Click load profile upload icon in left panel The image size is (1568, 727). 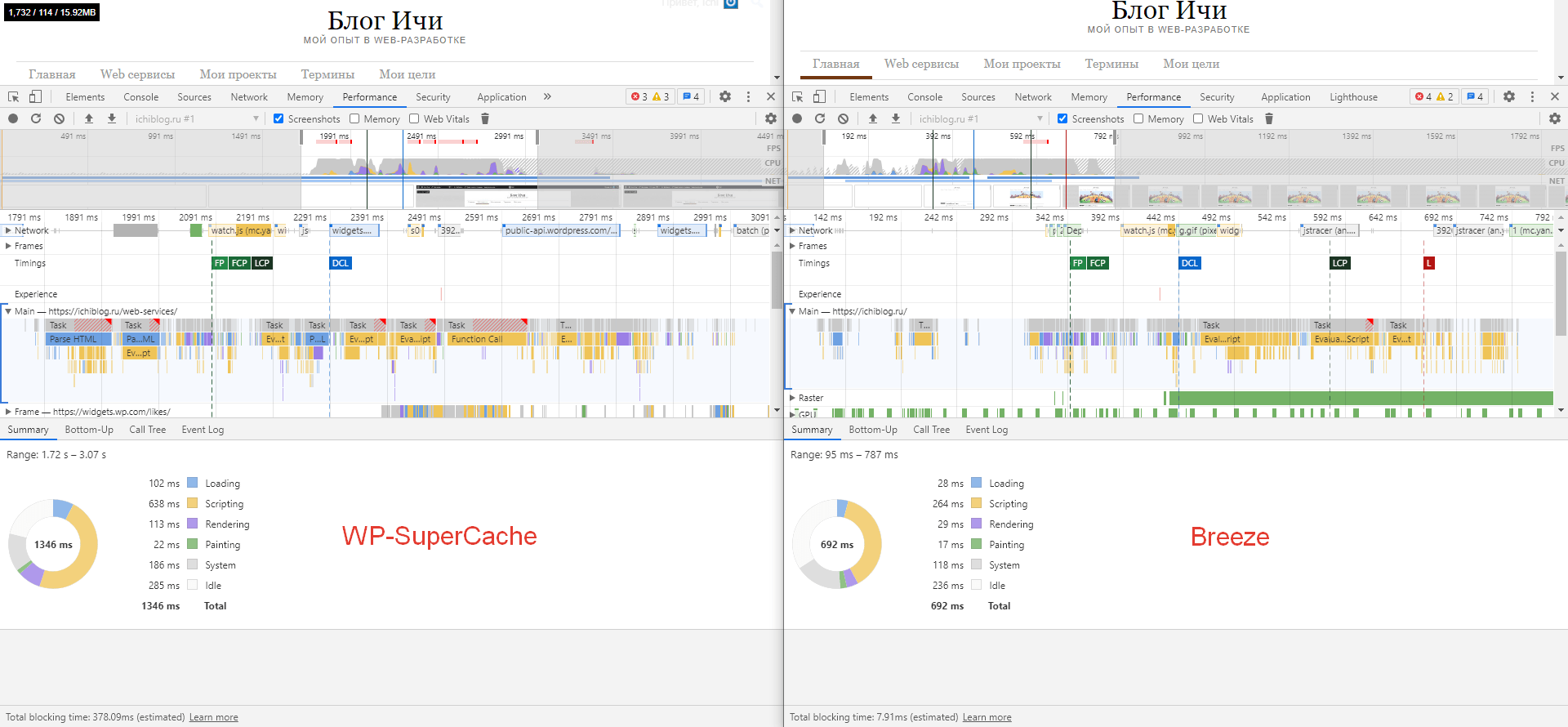pos(89,118)
